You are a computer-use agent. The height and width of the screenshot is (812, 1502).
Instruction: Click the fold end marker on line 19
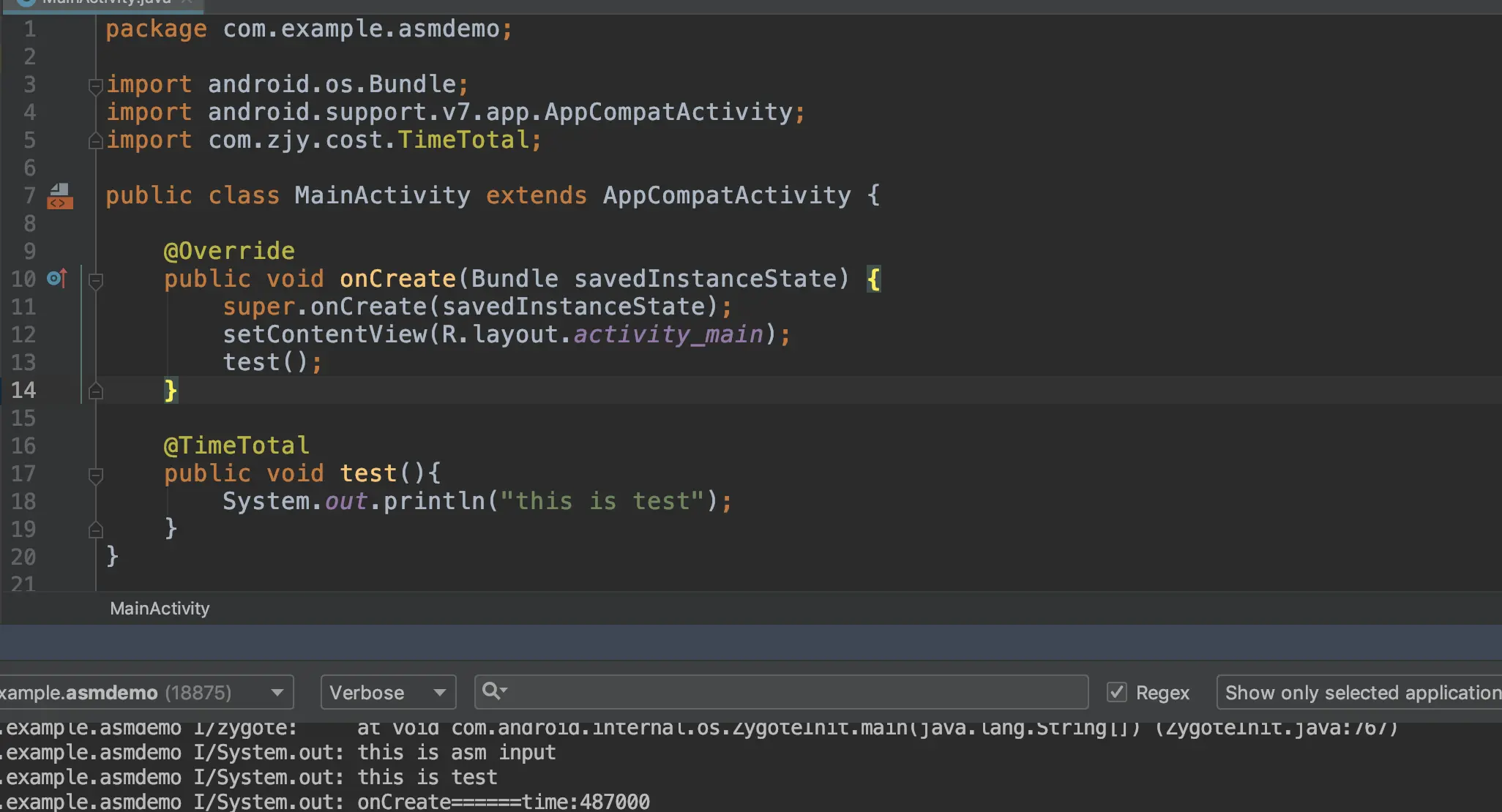pos(95,530)
